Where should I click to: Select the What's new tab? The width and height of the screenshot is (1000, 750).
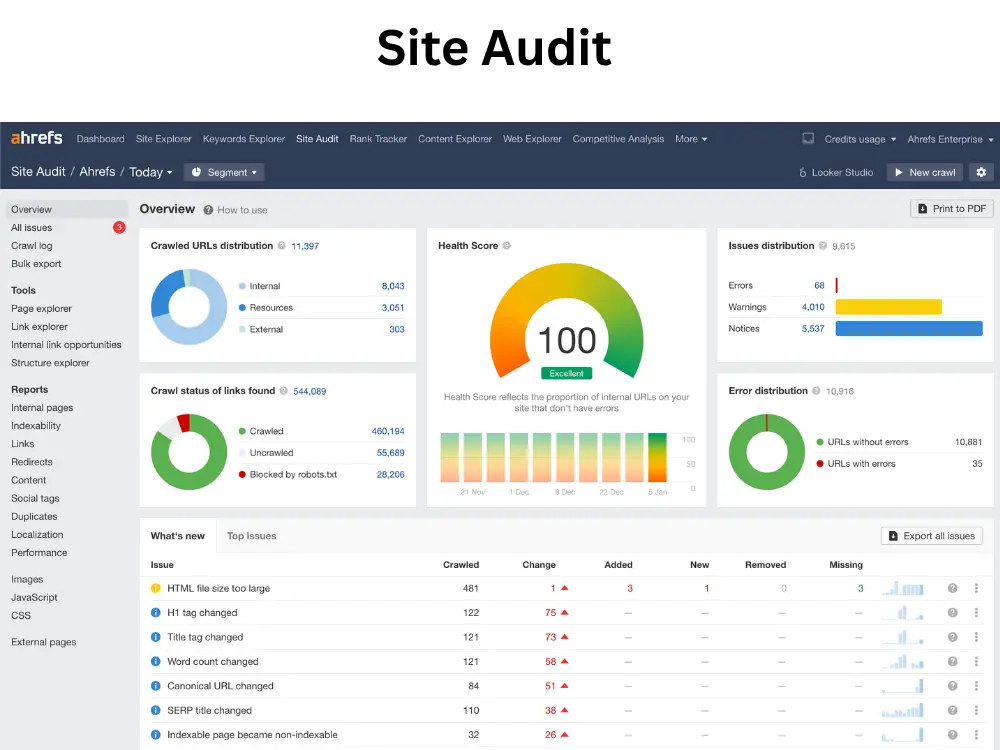pos(177,536)
